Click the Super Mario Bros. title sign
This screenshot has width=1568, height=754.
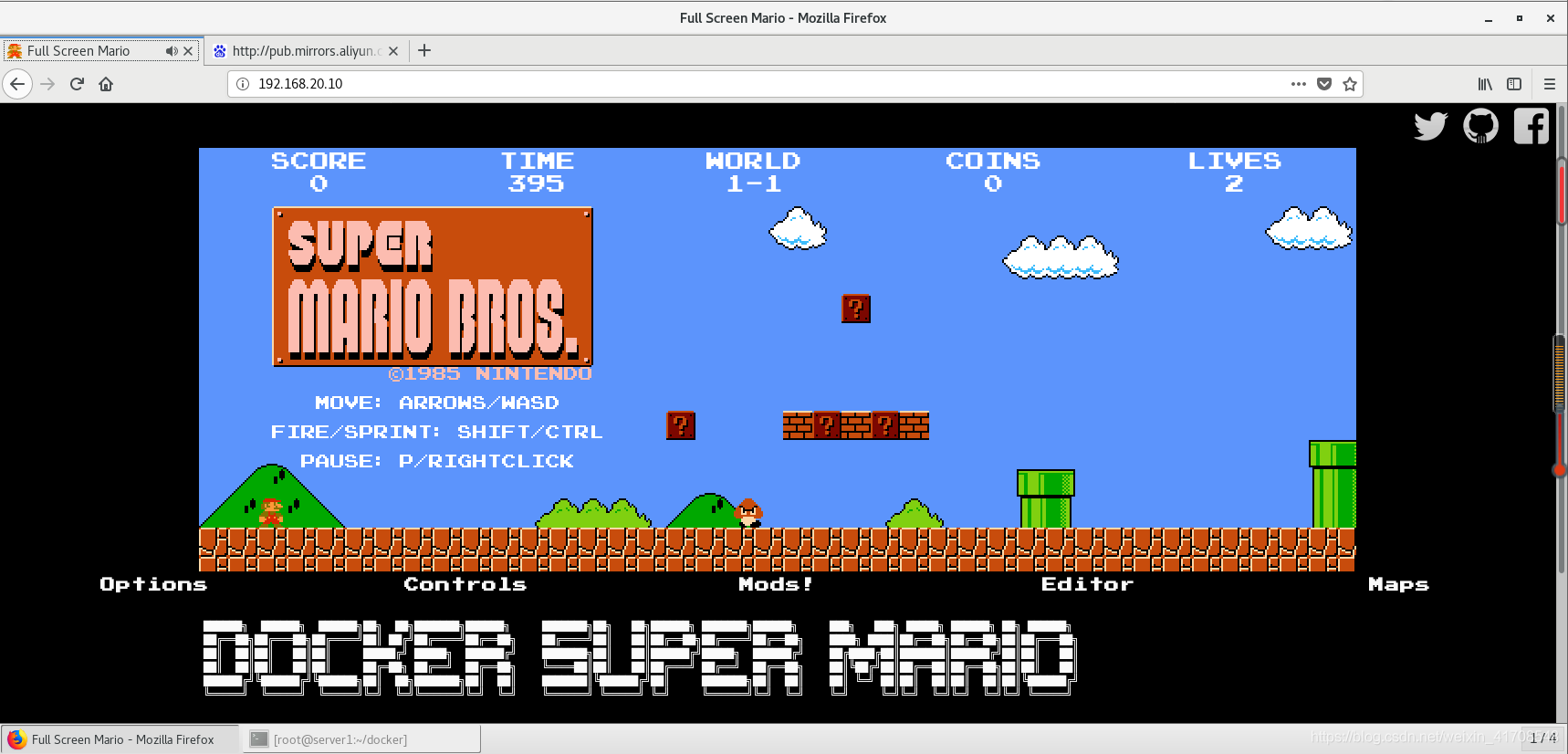click(433, 287)
